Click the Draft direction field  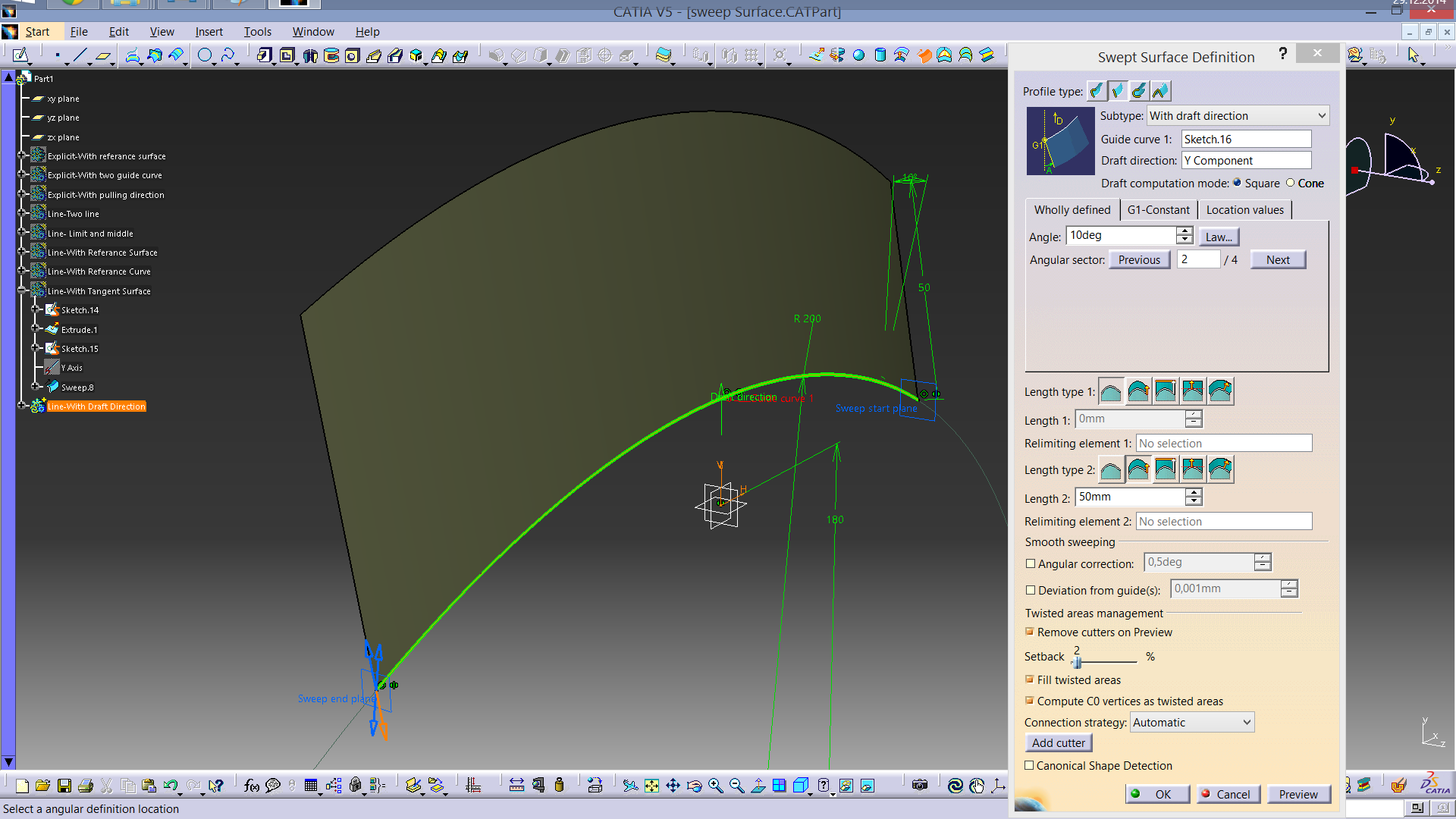tap(1246, 160)
